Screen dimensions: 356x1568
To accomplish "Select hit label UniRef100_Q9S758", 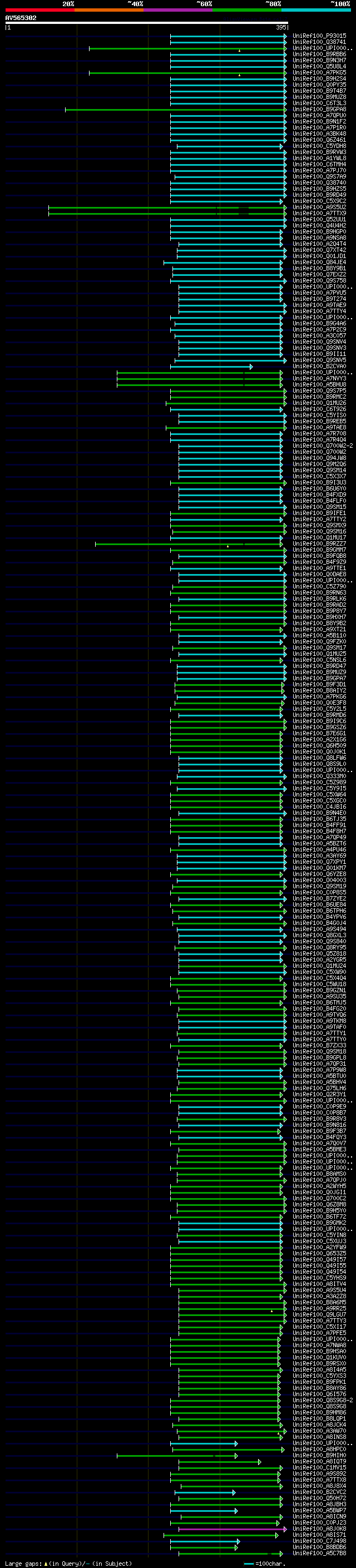I will 319,281.
